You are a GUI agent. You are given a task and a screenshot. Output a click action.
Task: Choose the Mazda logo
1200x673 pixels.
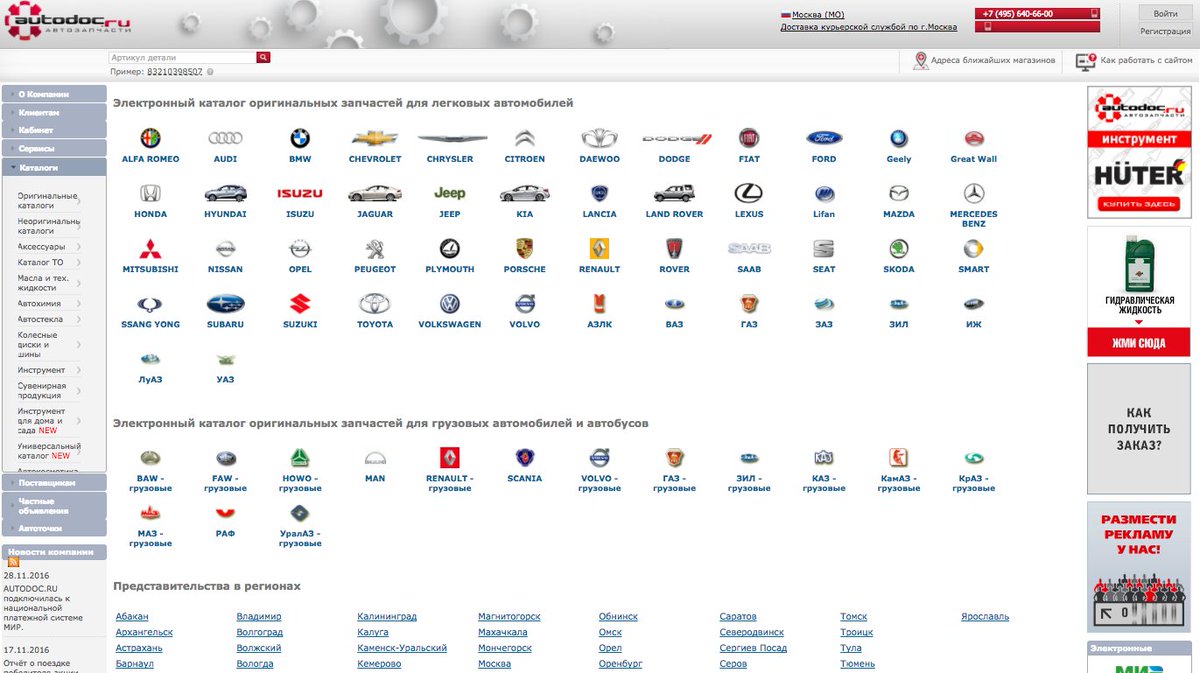pos(899,193)
